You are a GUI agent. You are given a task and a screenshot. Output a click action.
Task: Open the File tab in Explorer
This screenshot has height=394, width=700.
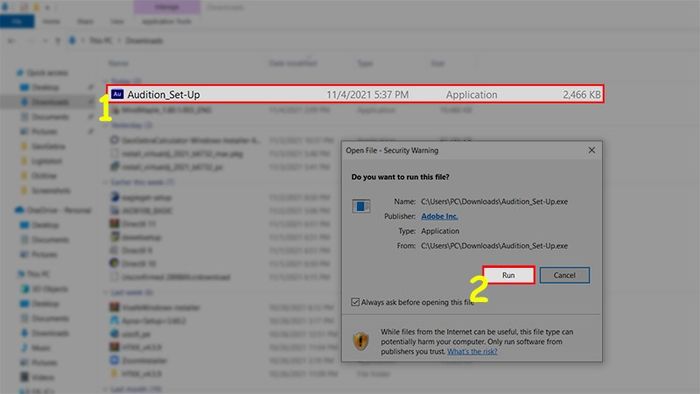point(17,21)
